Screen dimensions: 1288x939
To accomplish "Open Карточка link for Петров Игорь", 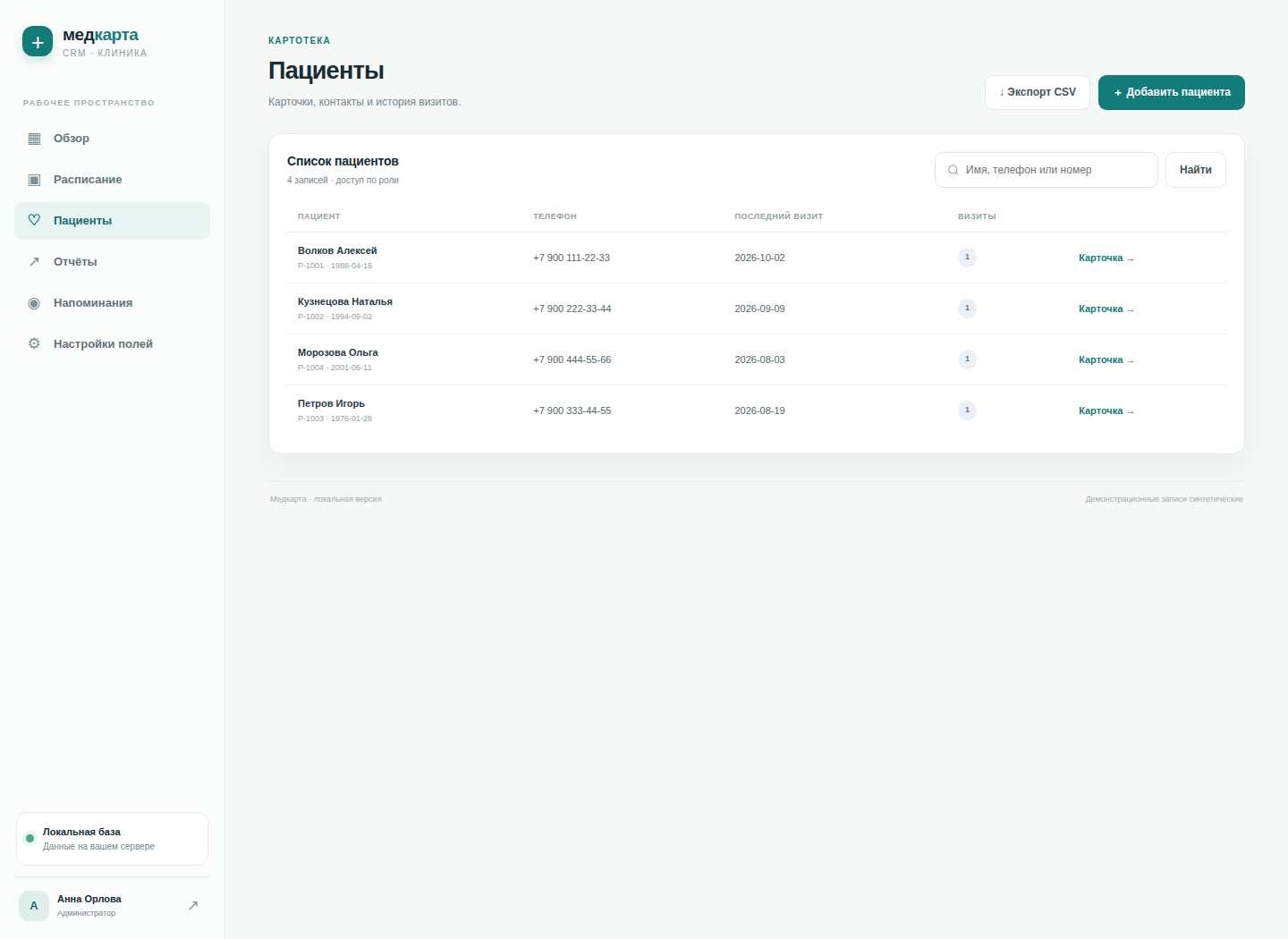I will [x=1106, y=411].
